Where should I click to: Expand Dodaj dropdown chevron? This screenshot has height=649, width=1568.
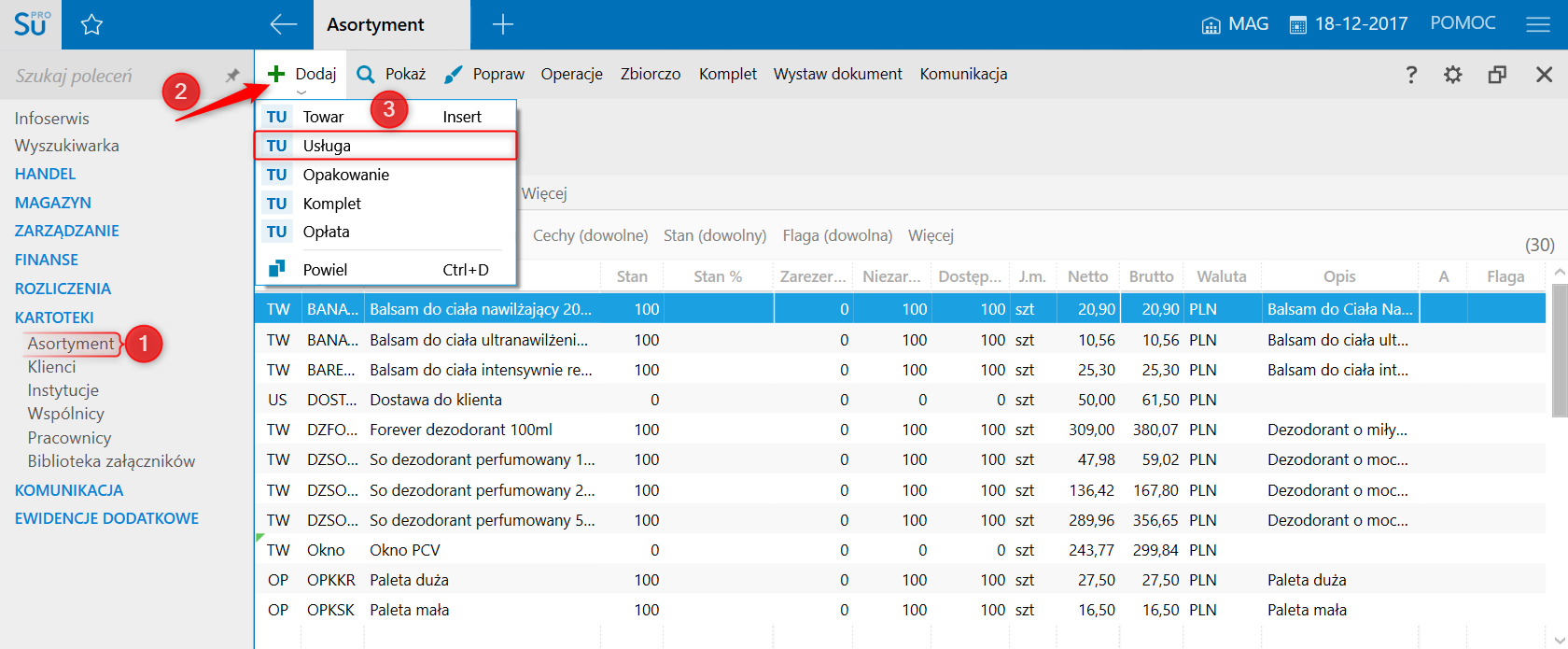tap(301, 92)
